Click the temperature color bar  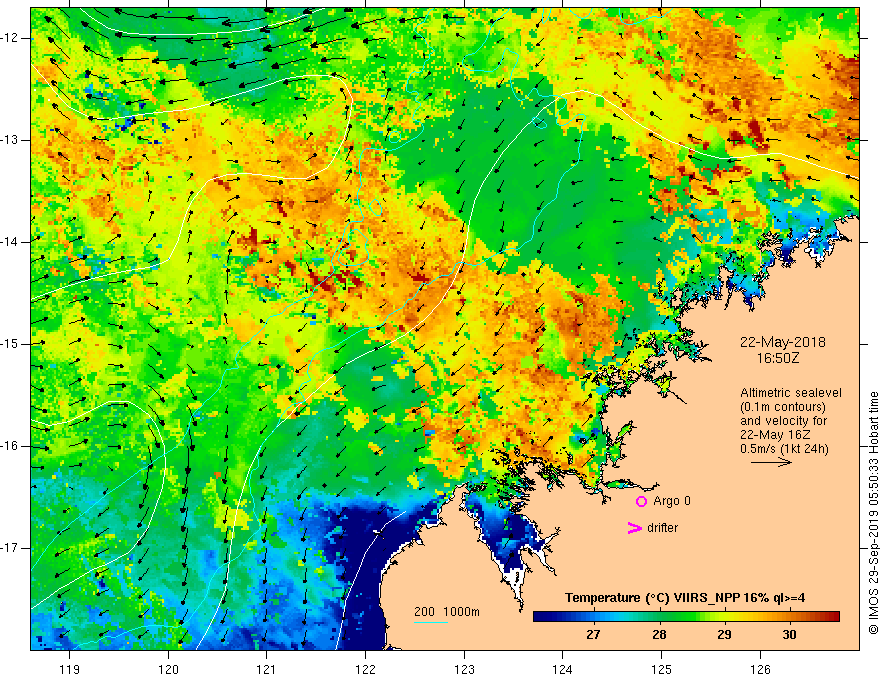pos(686,617)
